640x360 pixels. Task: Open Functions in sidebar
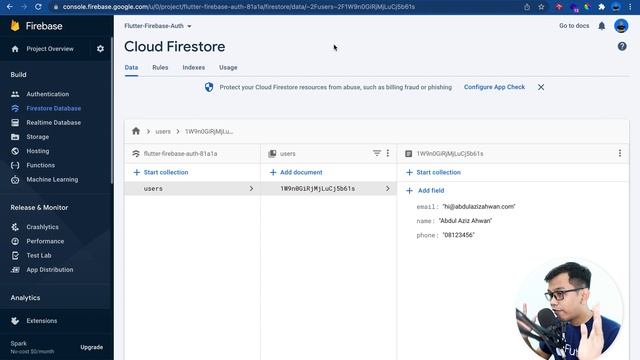(40, 165)
